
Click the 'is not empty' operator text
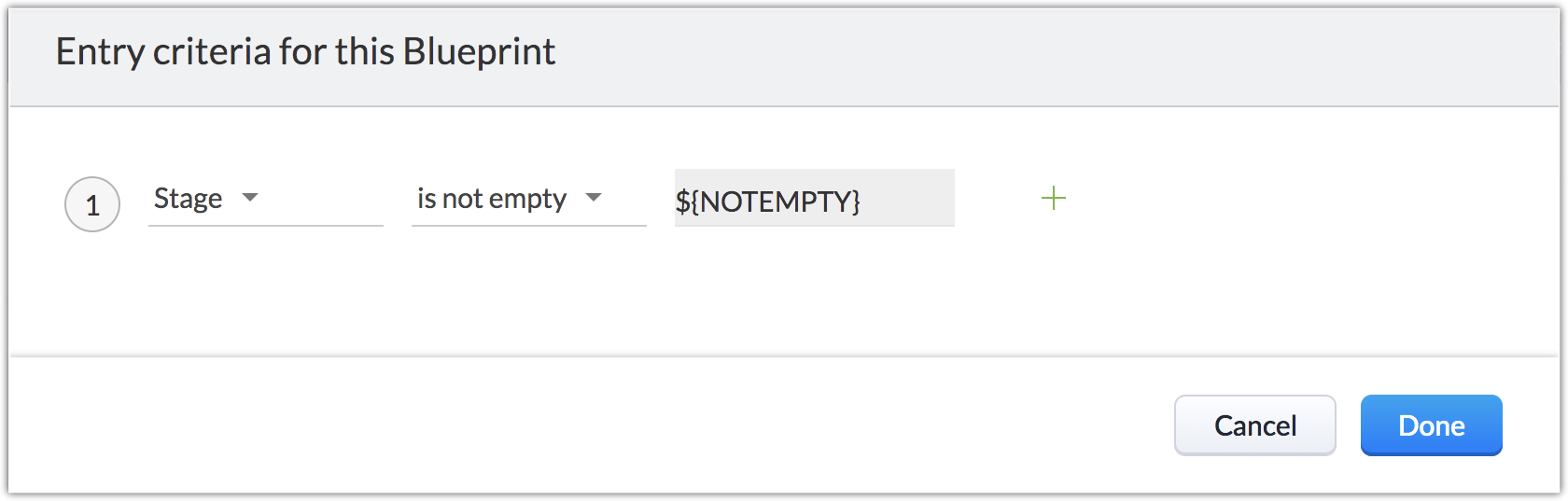click(x=491, y=198)
